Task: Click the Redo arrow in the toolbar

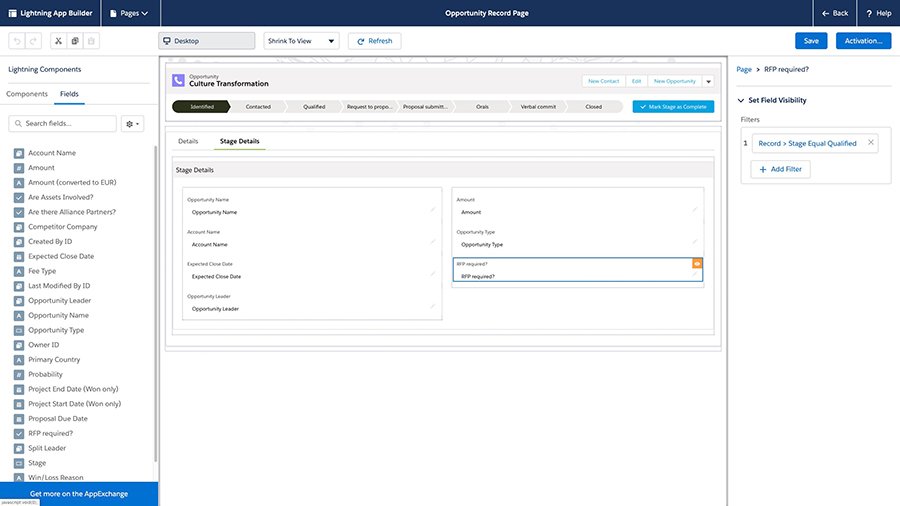Action: [x=32, y=41]
